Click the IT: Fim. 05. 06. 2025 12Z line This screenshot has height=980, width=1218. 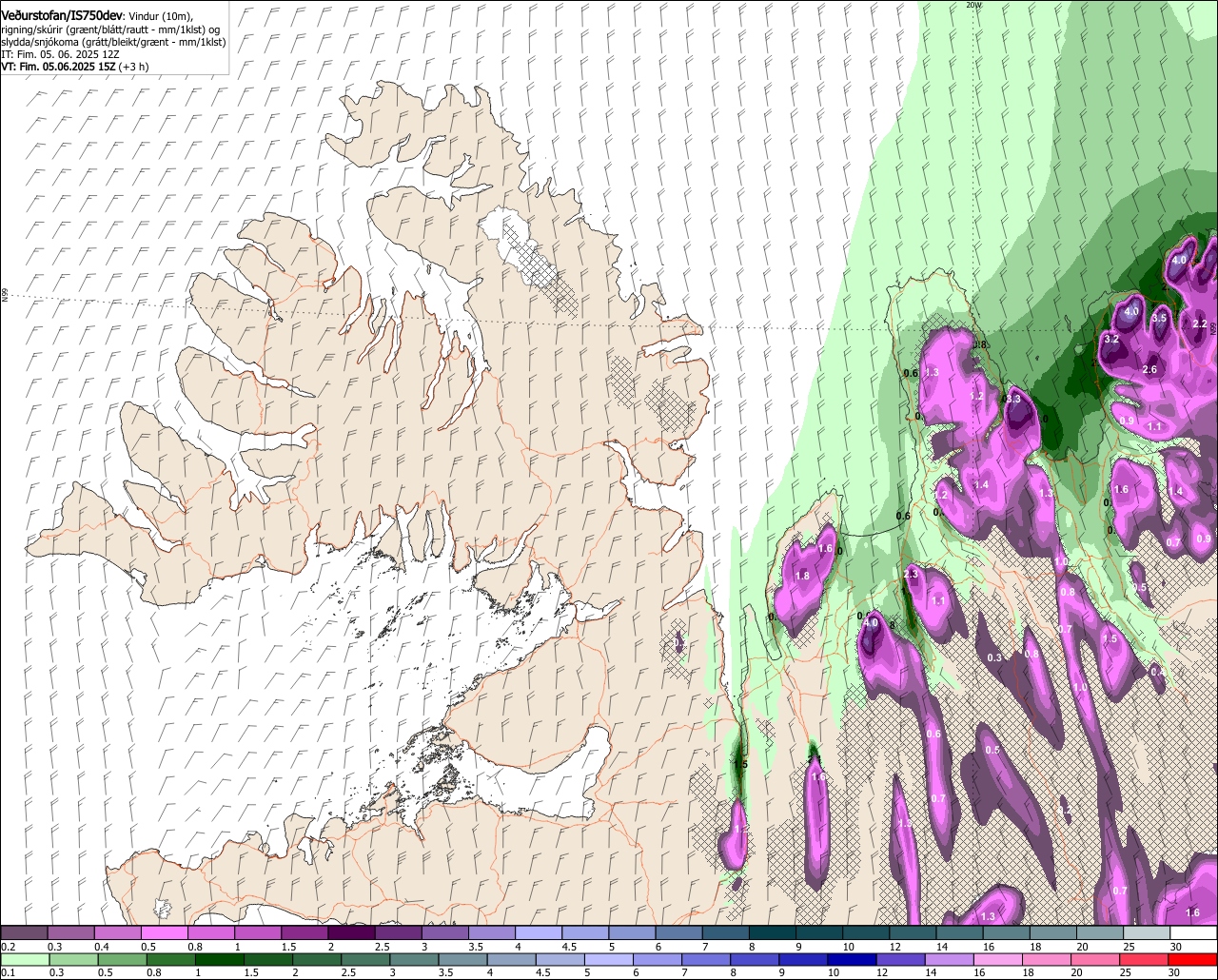click(60, 54)
